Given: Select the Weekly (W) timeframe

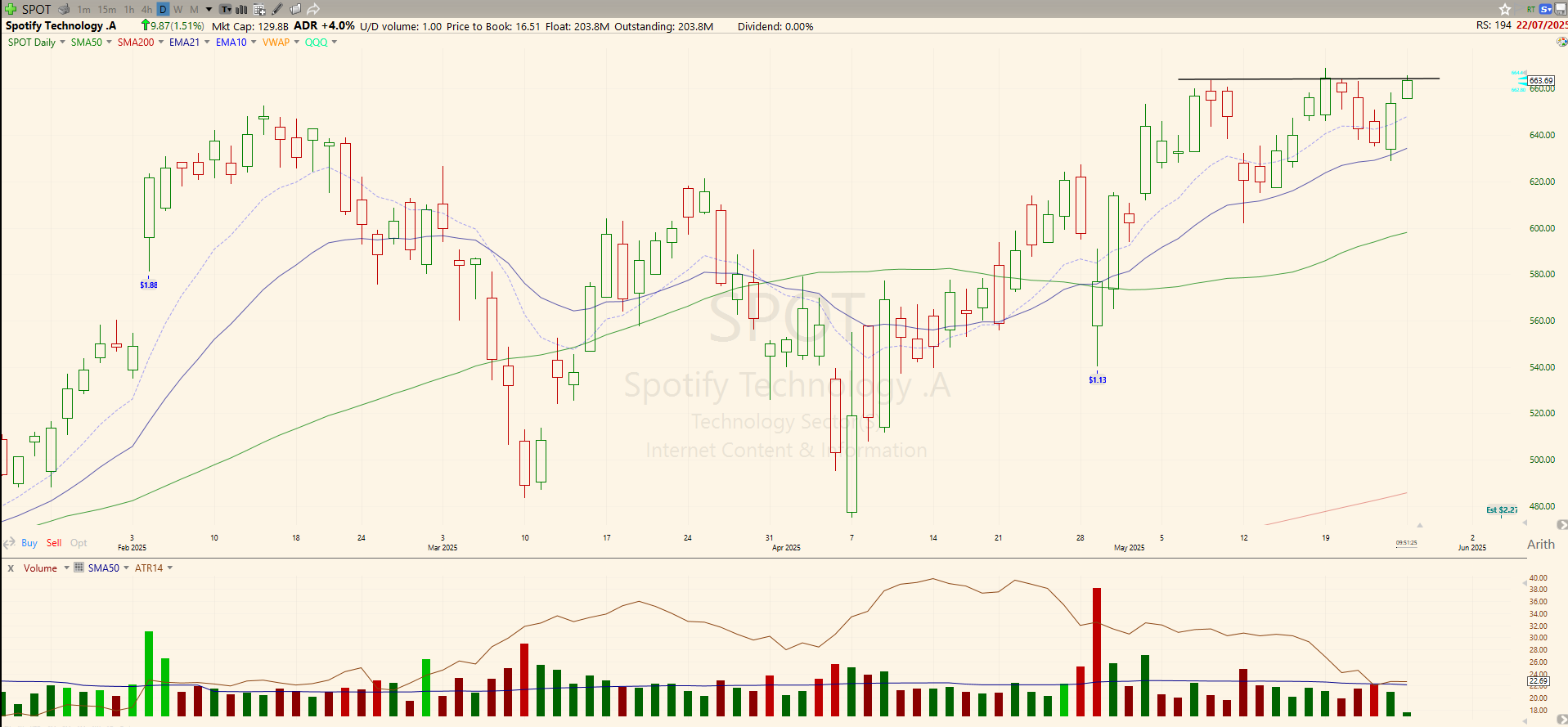Looking at the screenshot, I should tap(178, 10).
